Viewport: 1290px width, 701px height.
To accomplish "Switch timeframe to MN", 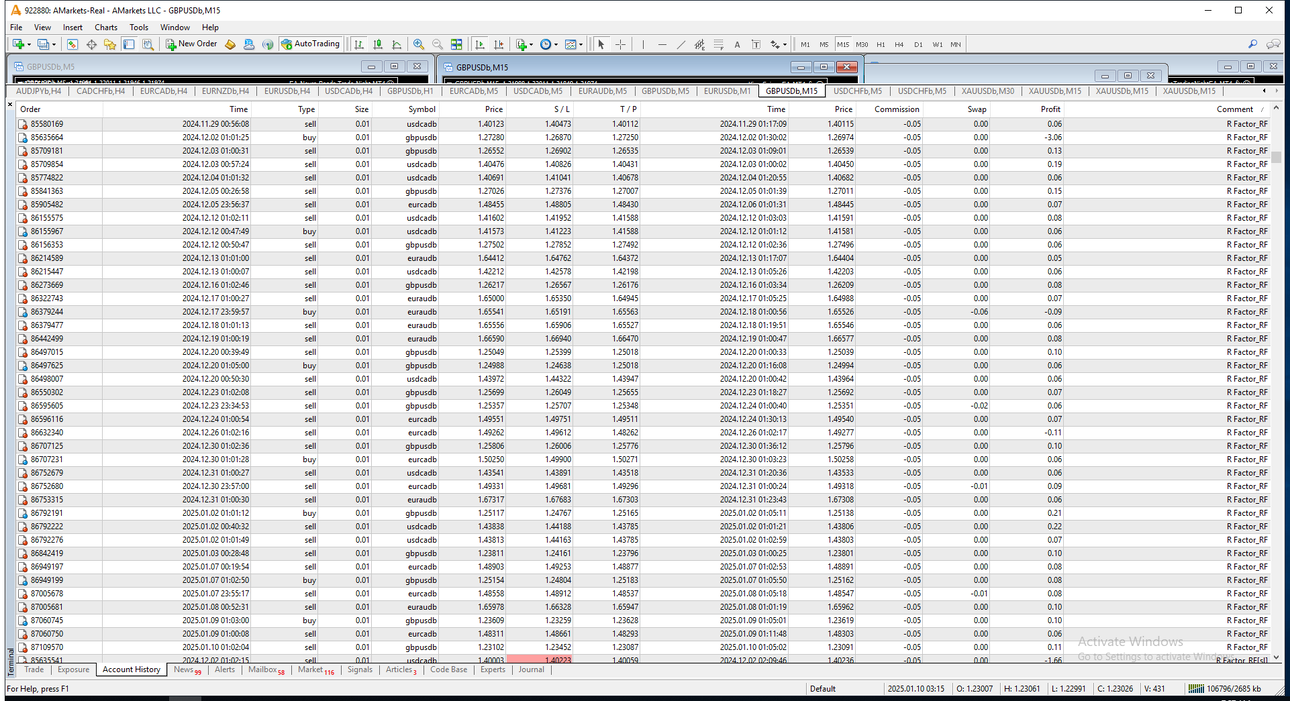I will [x=956, y=44].
